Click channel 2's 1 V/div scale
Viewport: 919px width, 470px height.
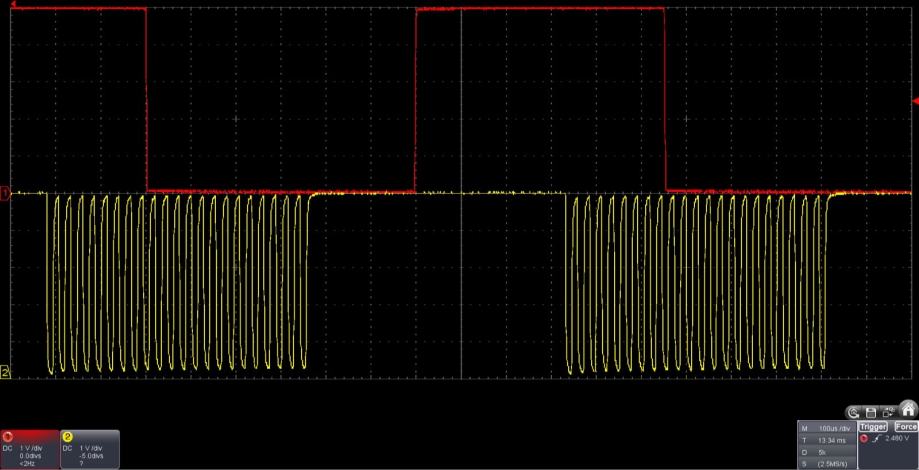91,448
